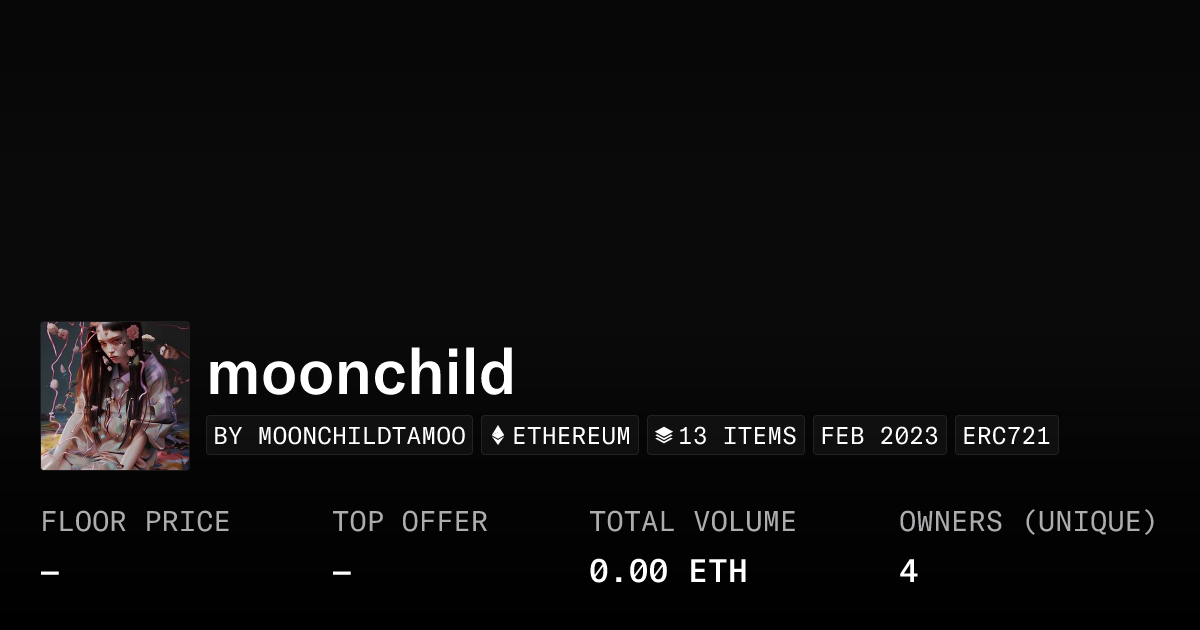Click the FEB 2023 creation date badge
1200x630 pixels.
click(879, 436)
